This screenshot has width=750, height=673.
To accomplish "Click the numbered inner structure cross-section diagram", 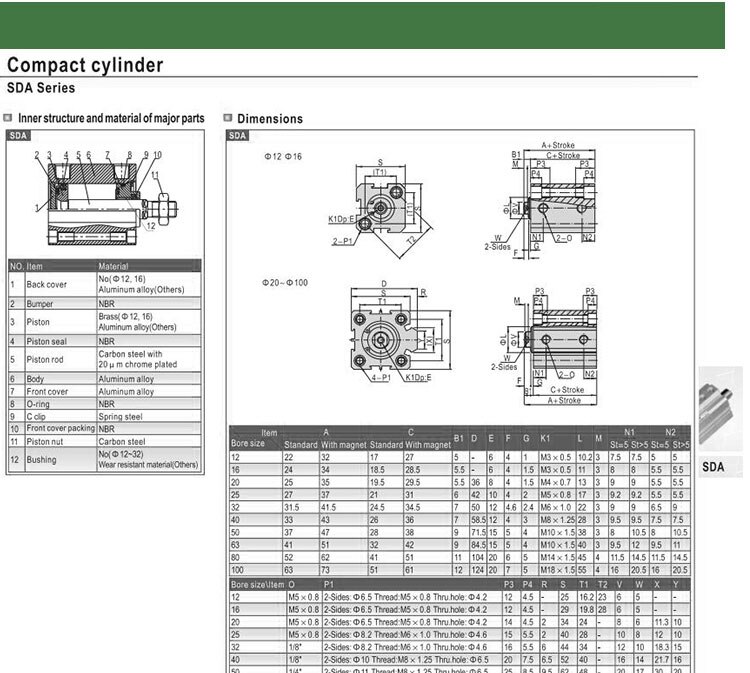I will point(106,199).
